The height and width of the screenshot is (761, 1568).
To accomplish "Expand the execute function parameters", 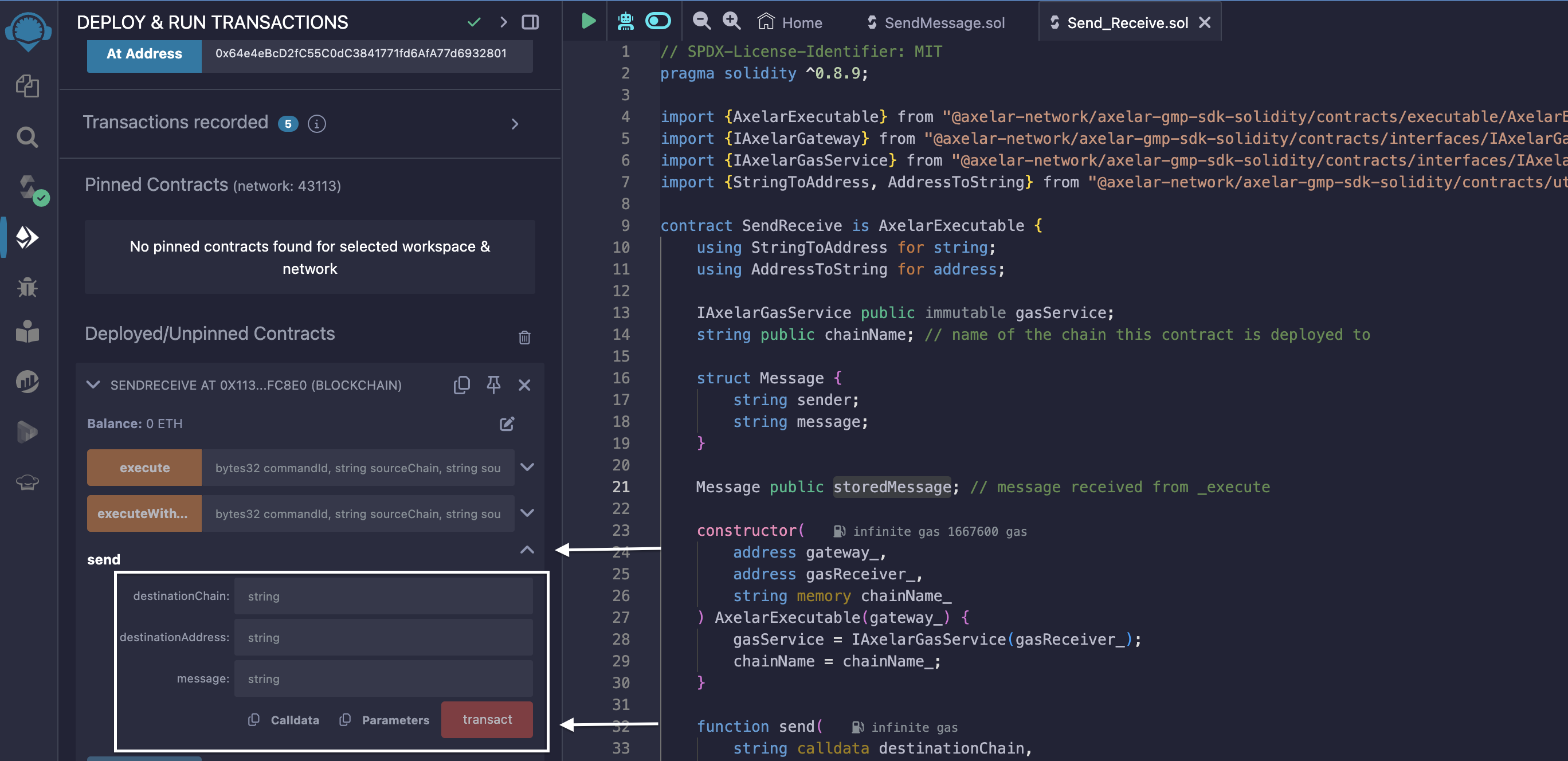I will click(x=527, y=468).
